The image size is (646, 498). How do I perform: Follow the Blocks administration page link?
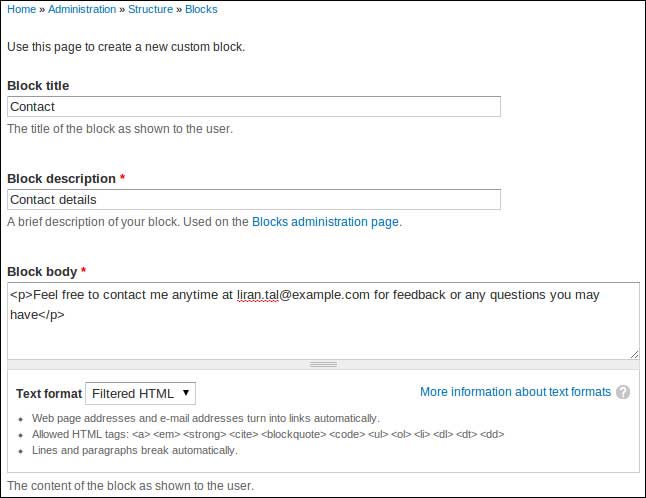(x=325, y=222)
